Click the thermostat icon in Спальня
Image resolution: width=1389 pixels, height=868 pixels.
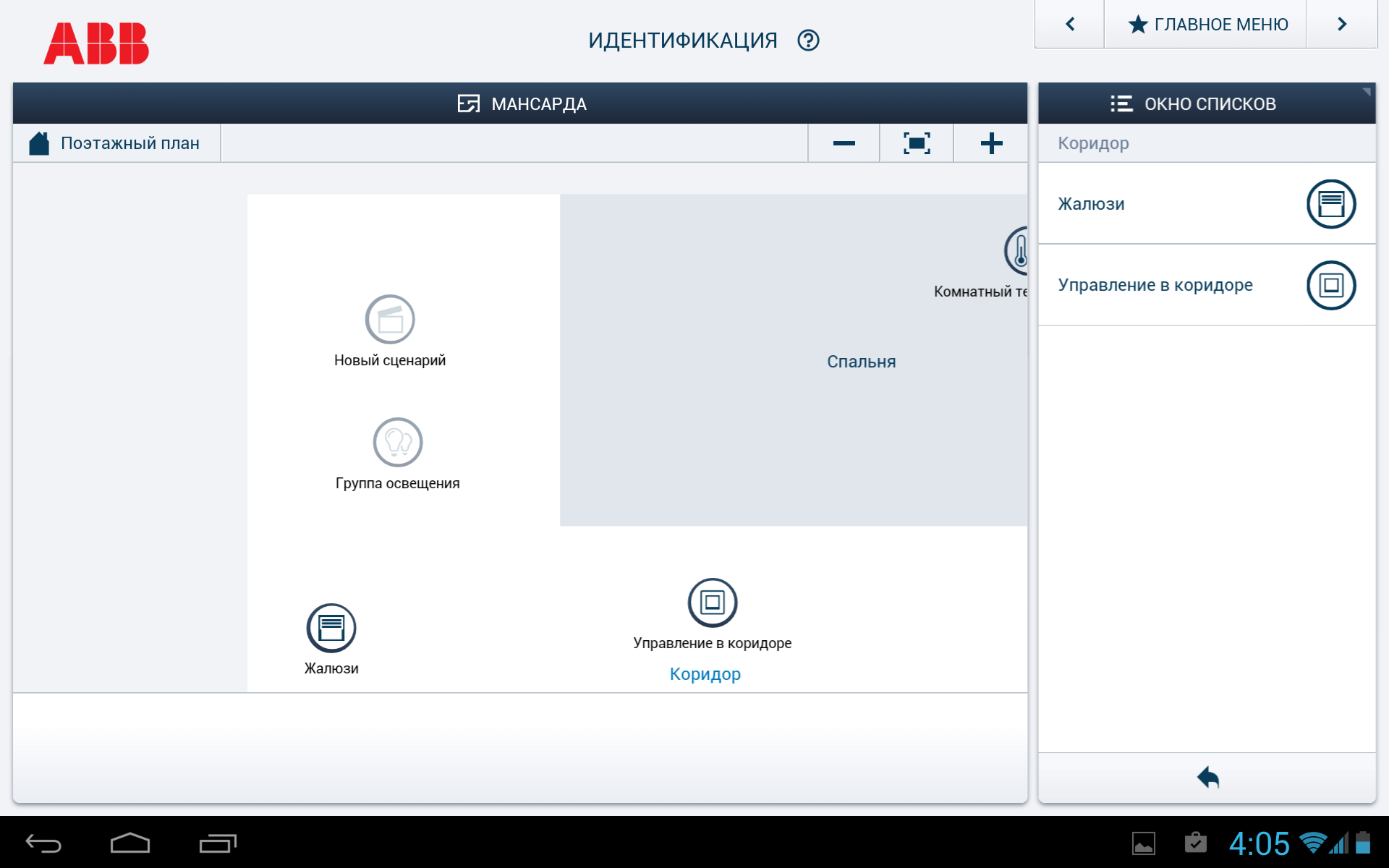tap(1017, 251)
